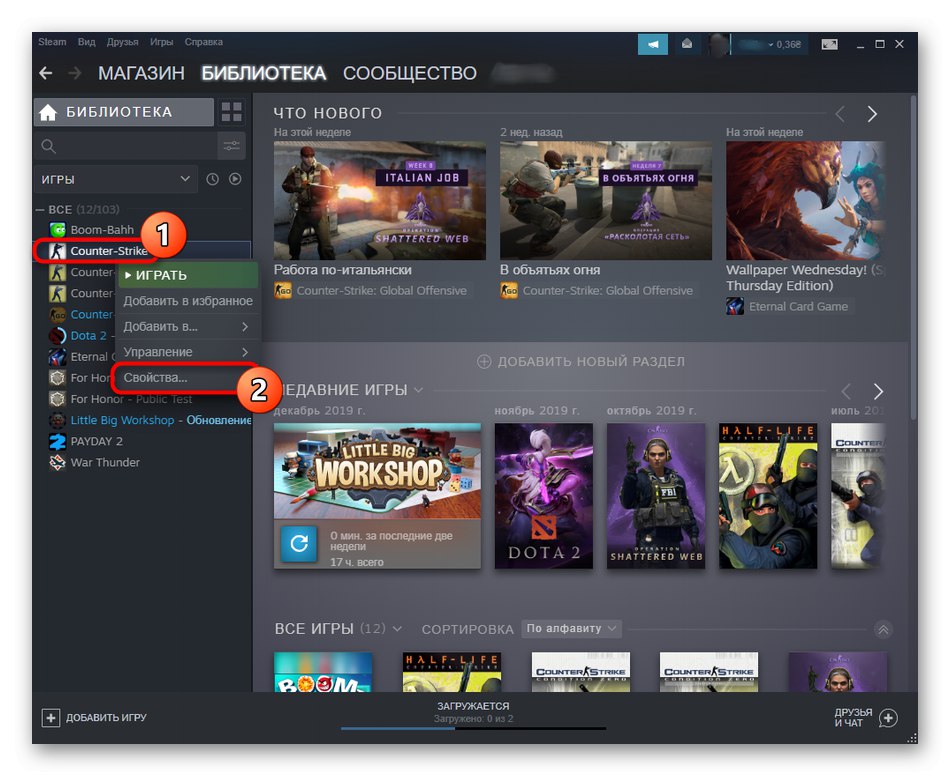The image size is (950, 776).
Task: Open the sort By alphabet dropdown
Action: coord(571,629)
